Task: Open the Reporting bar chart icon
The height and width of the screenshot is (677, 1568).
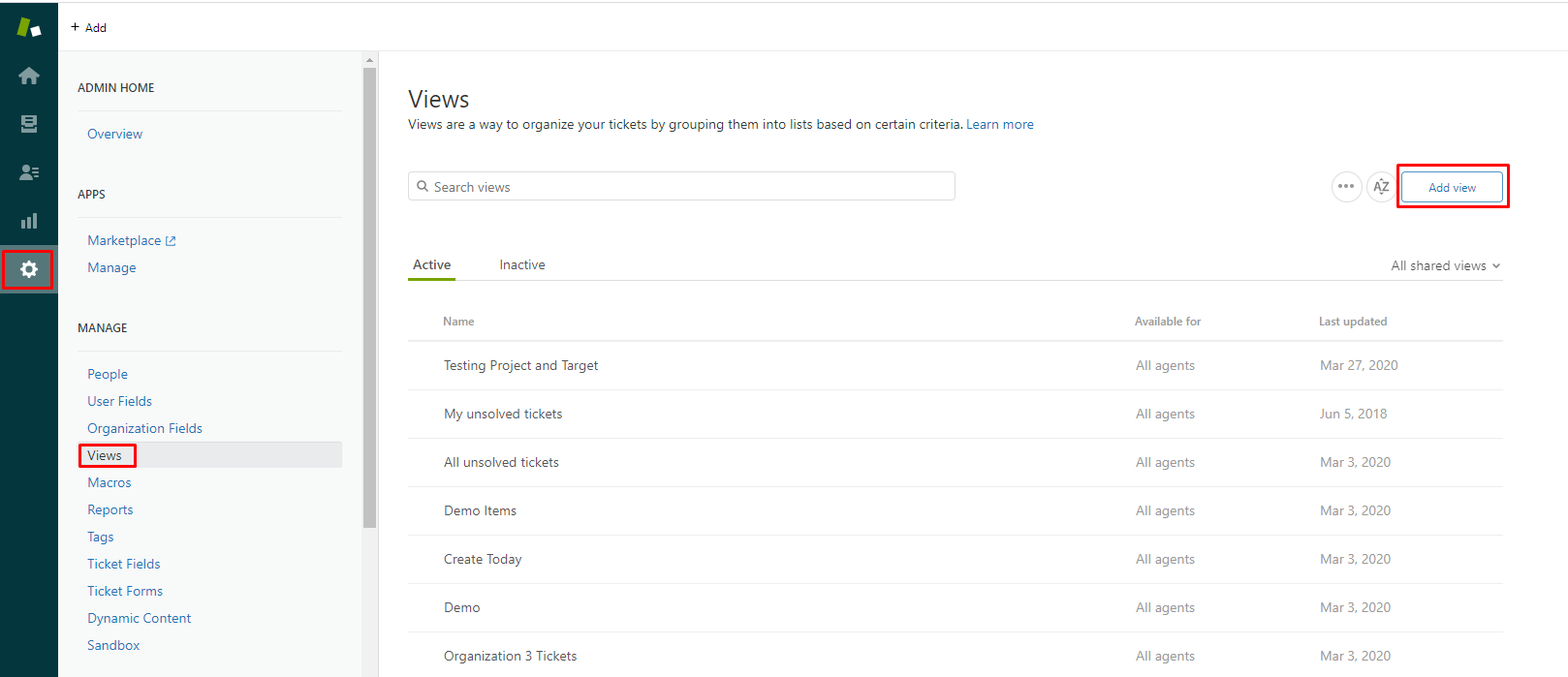Action: tap(29, 221)
